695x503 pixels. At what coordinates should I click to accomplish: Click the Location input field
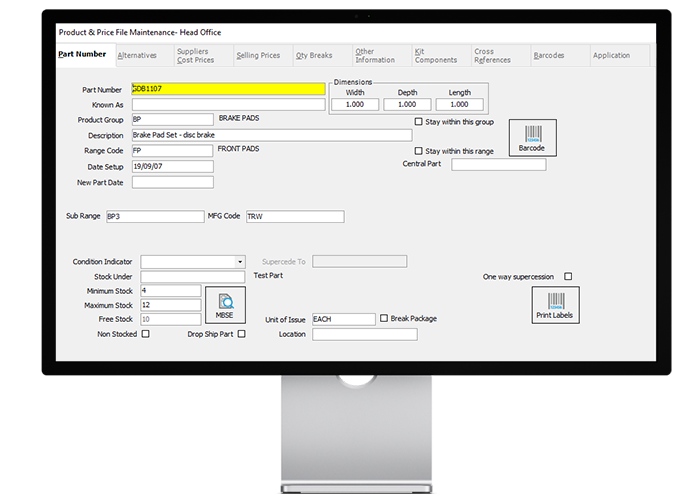364,334
